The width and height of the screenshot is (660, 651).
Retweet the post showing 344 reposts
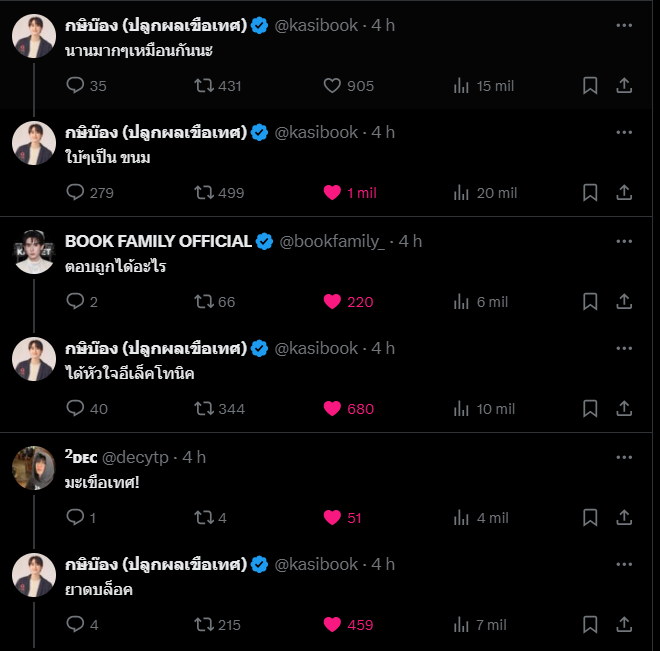point(204,409)
